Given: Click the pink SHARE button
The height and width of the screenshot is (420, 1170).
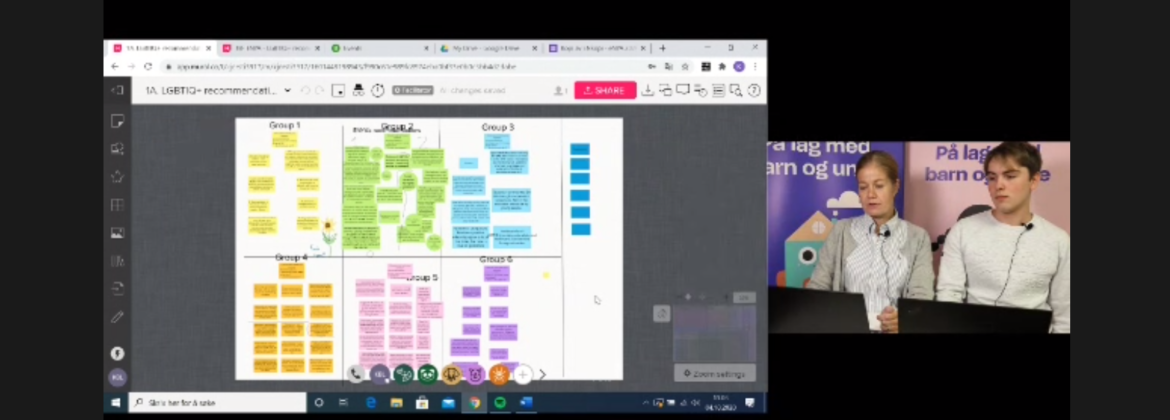Looking at the screenshot, I should (x=604, y=90).
